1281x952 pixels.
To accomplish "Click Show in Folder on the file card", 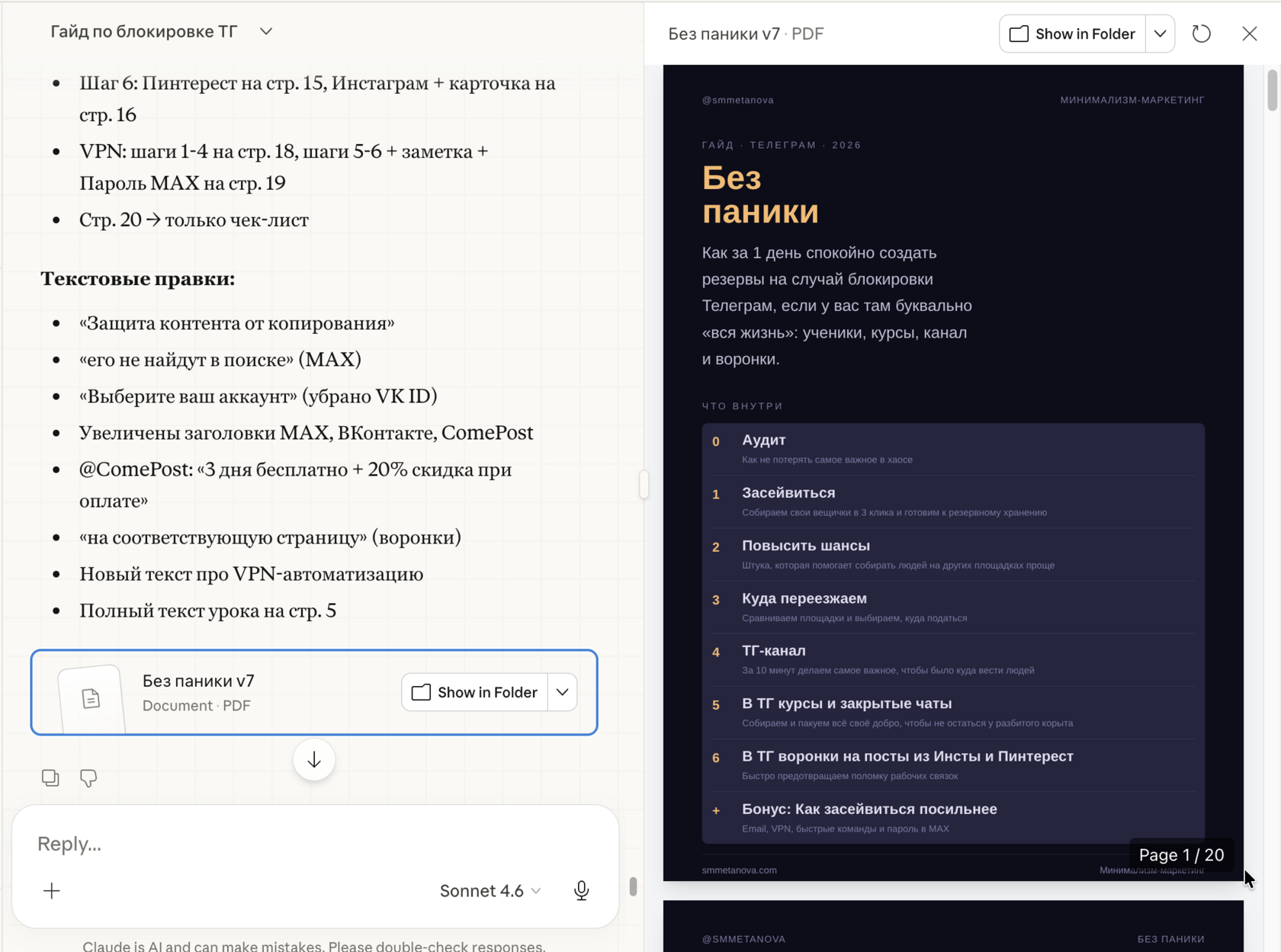I will point(474,692).
